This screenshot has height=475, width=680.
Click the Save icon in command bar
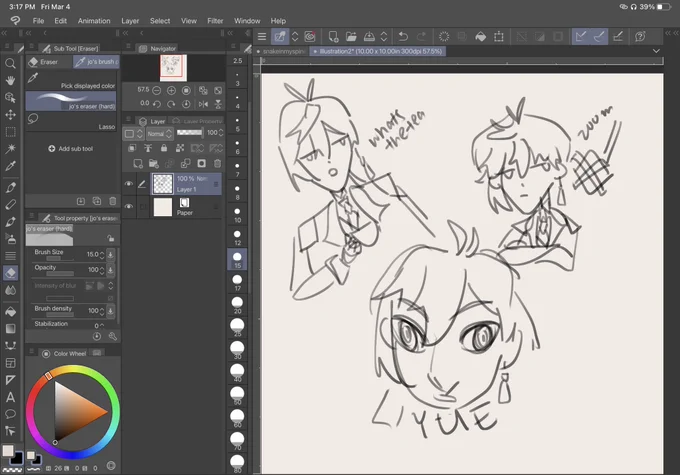pyautogui.click(x=369, y=36)
